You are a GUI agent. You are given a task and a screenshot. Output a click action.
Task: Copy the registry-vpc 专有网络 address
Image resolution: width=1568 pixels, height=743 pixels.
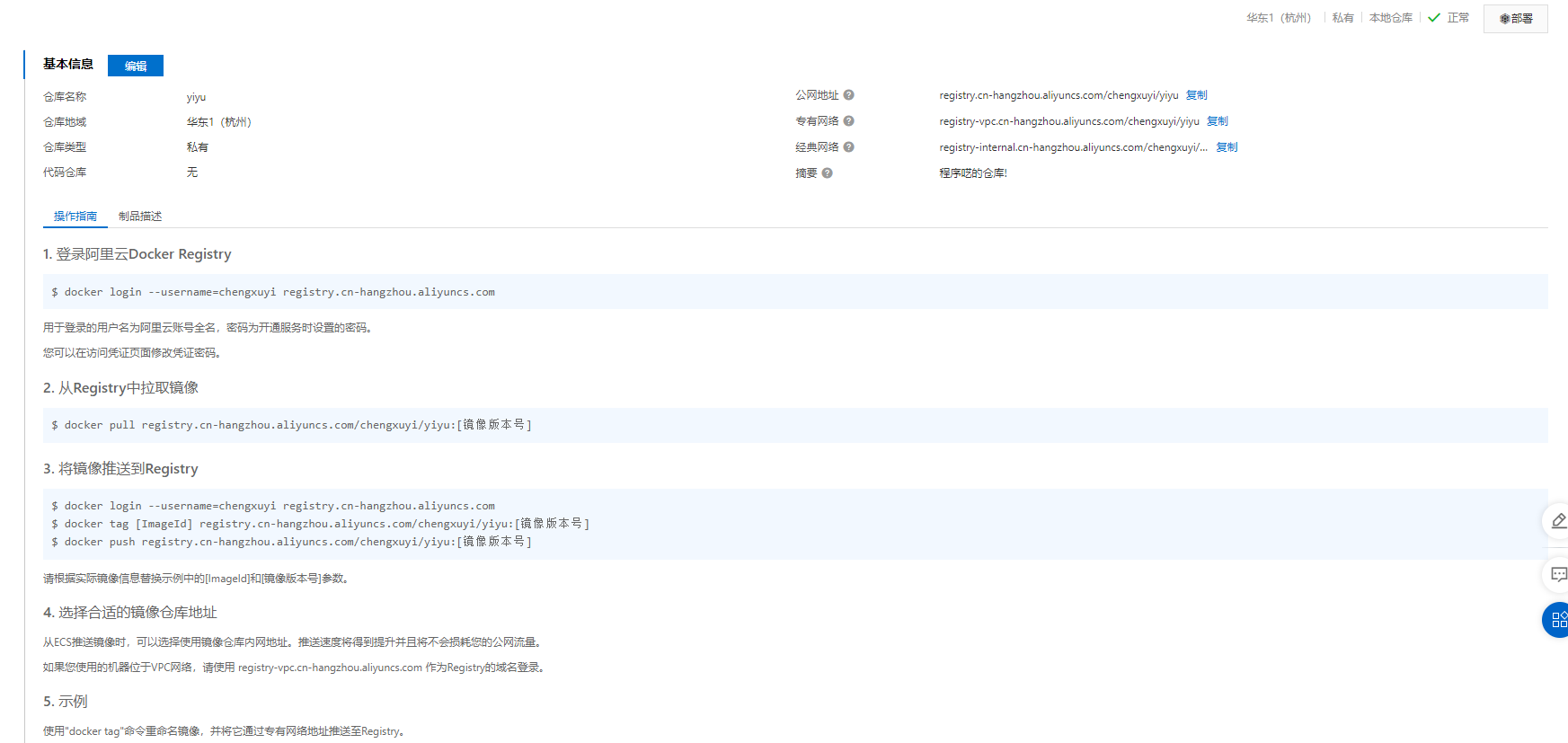(1217, 121)
